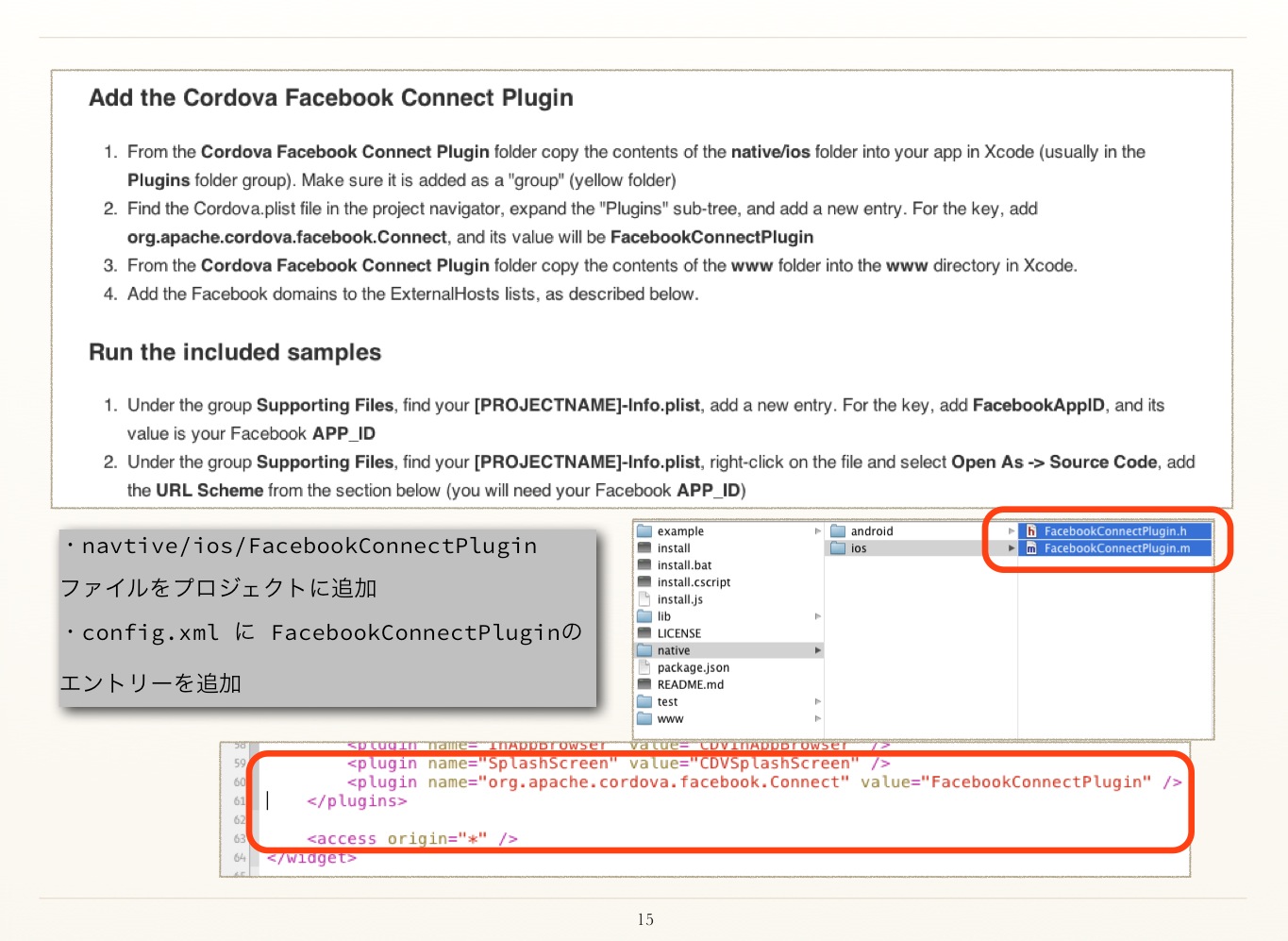Image resolution: width=1288 pixels, height=941 pixels.
Task: Click the README.md file icon
Action: coord(644,684)
